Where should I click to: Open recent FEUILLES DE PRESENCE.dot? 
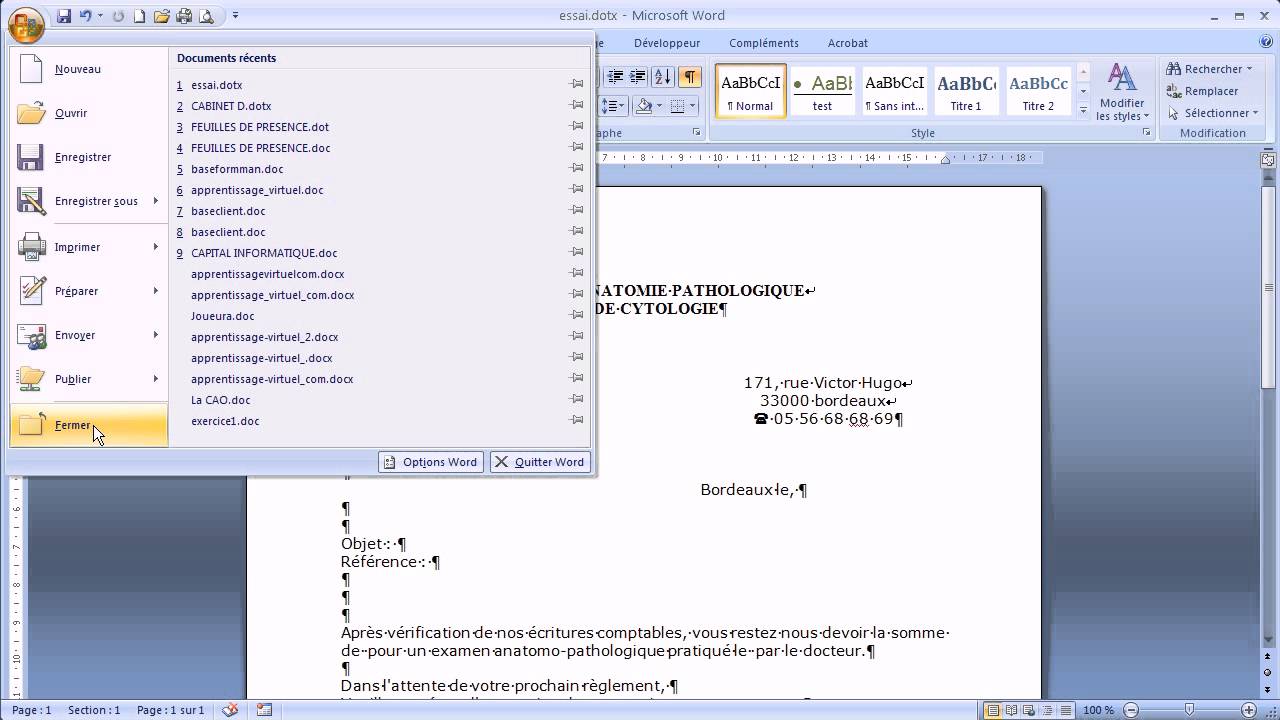(260, 127)
